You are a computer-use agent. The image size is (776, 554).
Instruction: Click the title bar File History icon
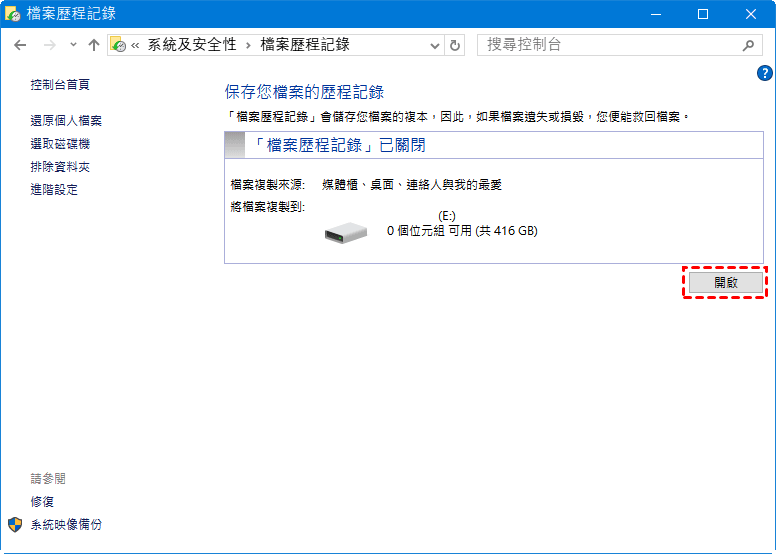pyautogui.click(x=12, y=14)
